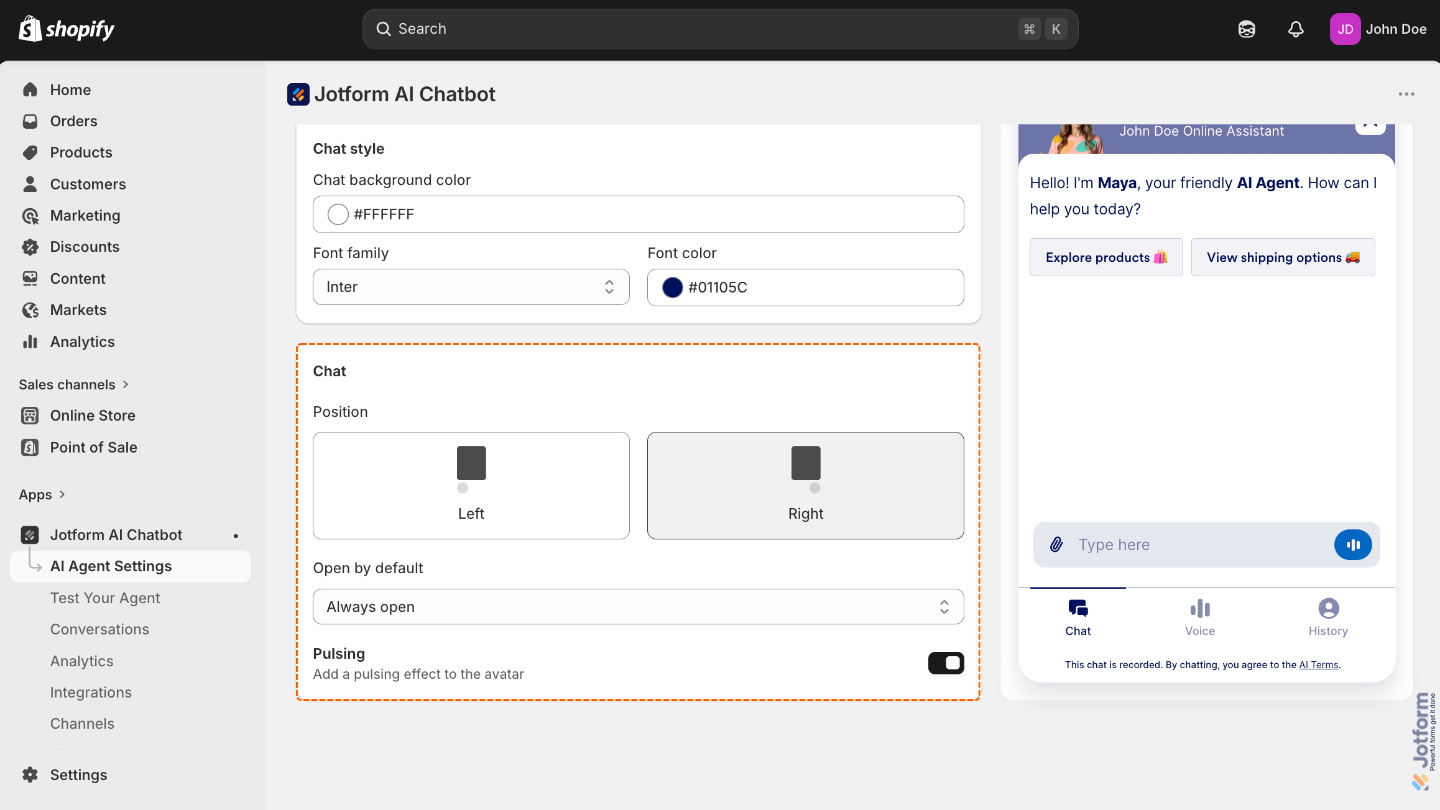
Task: Click the Analytics bar-chart icon
Action: click(31, 341)
